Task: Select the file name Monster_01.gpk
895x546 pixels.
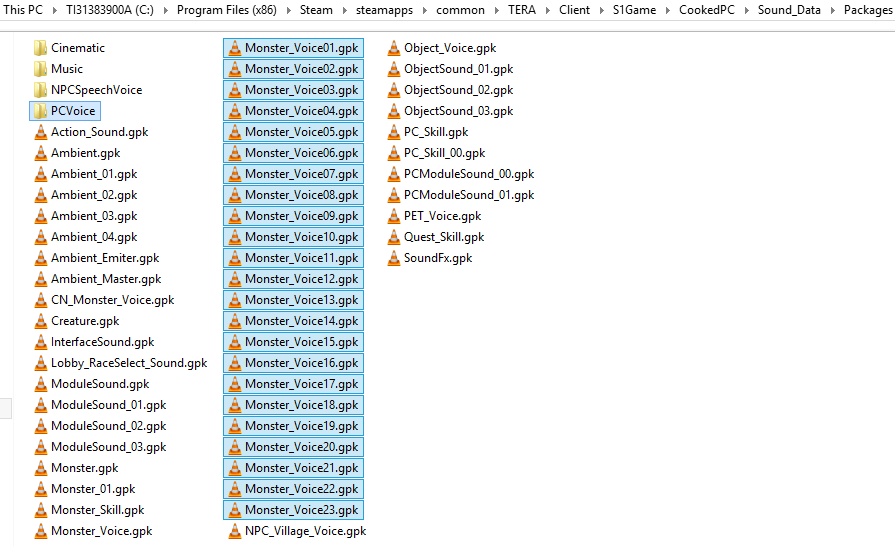Action: [93, 489]
